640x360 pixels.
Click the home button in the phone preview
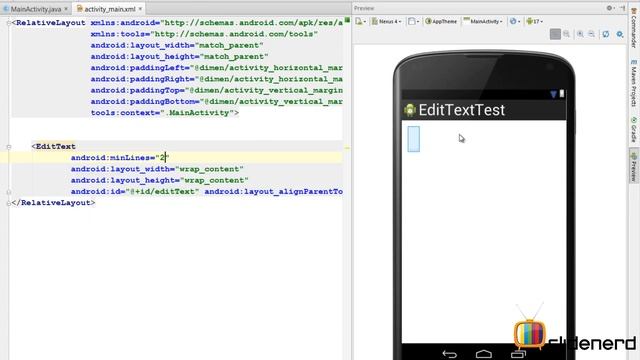tap(484, 354)
